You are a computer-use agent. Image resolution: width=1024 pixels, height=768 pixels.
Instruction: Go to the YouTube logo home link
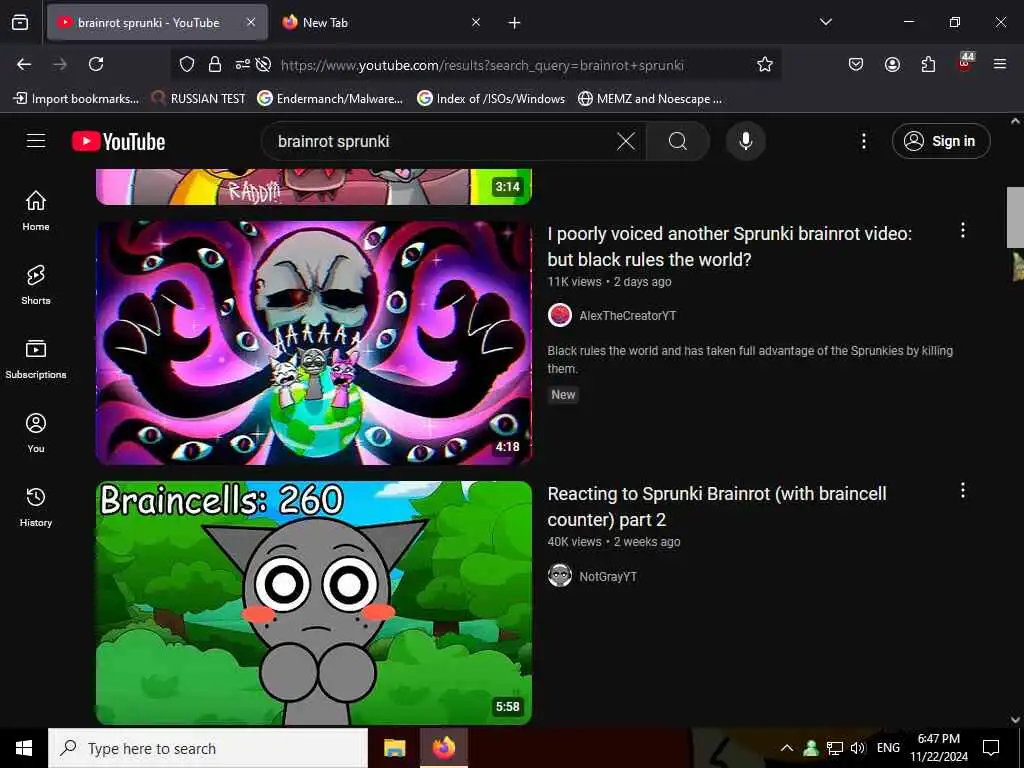coord(118,141)
